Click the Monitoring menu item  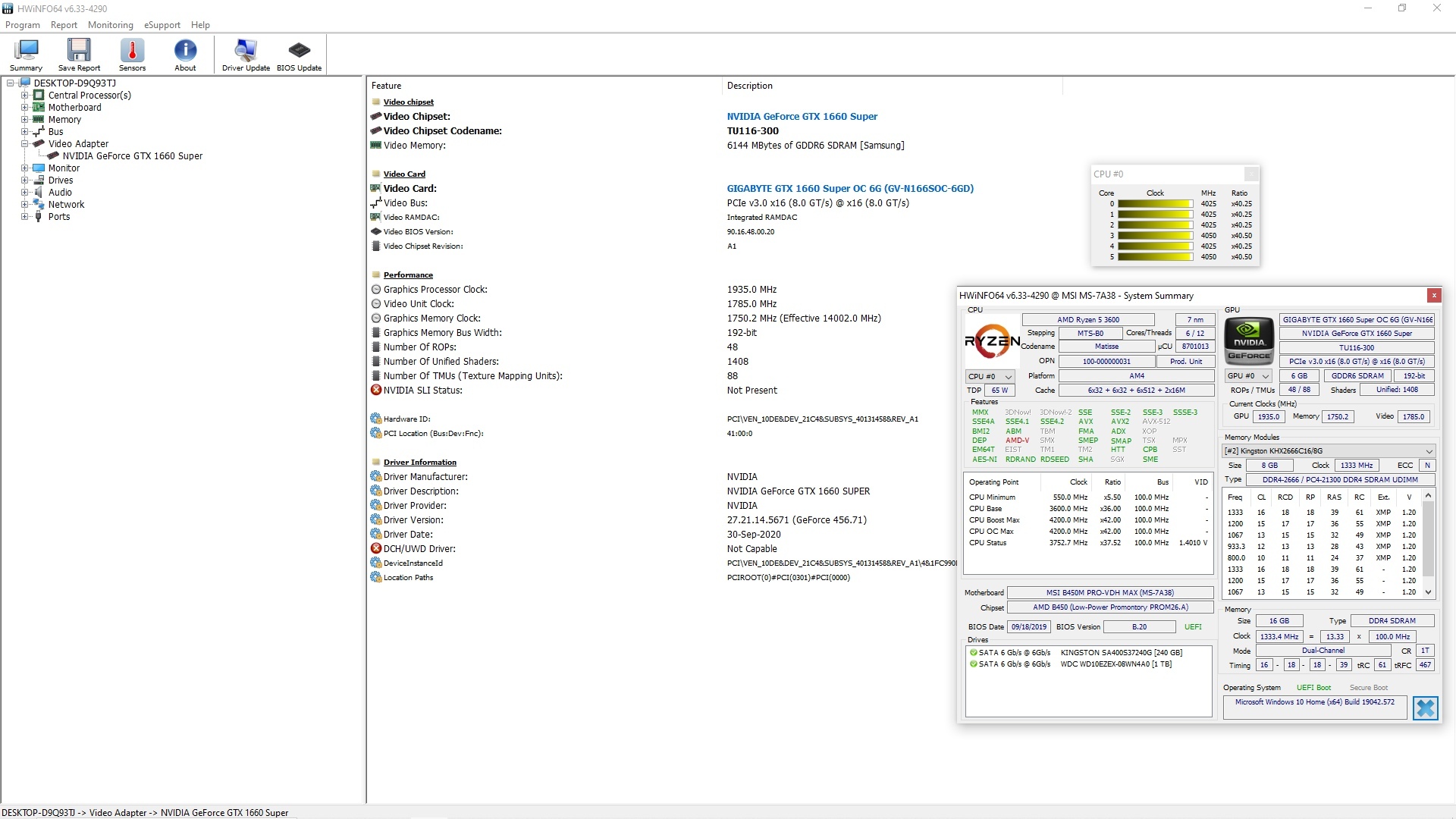tap(111, 24)
